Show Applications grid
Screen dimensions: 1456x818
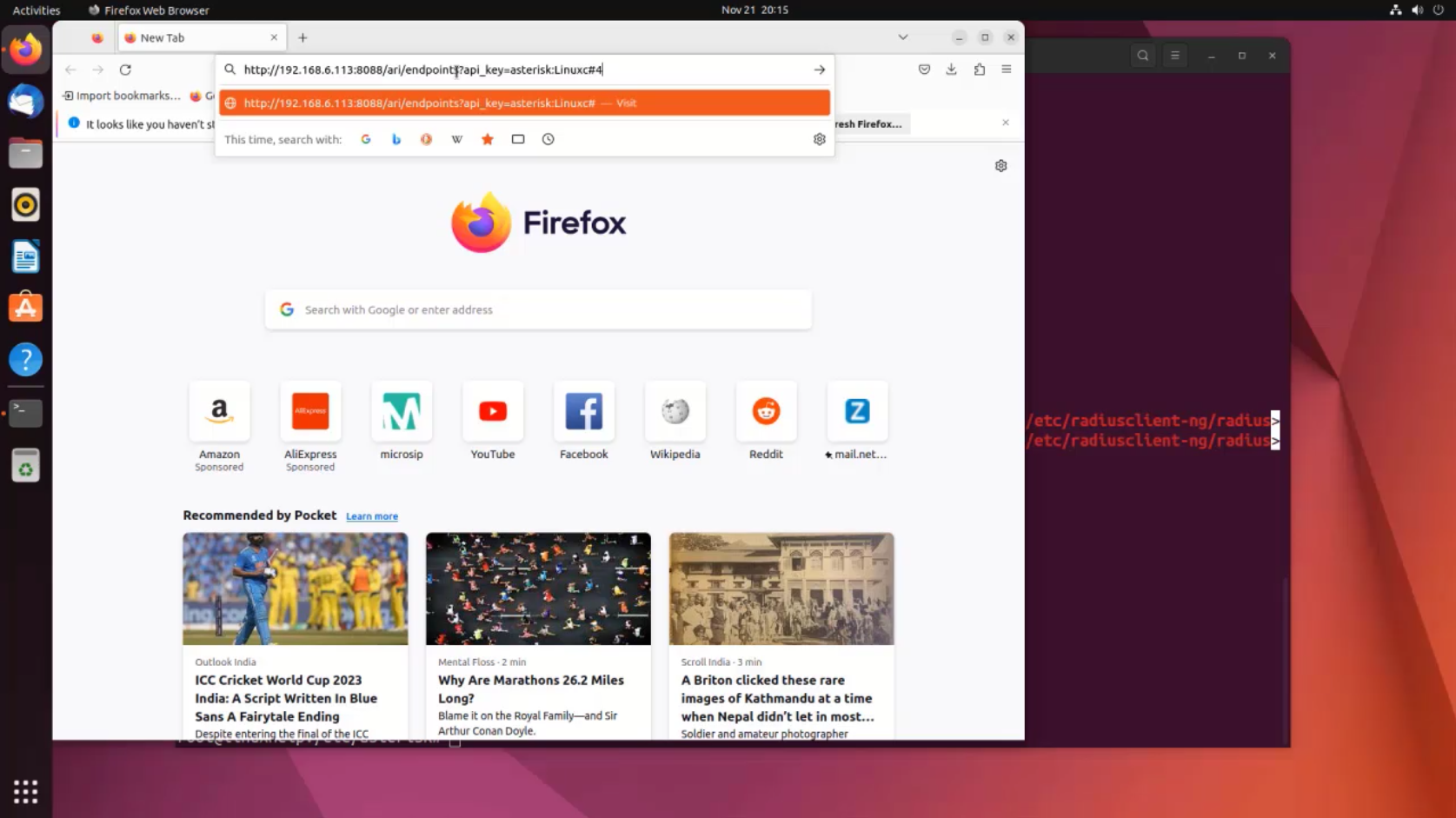25,792
